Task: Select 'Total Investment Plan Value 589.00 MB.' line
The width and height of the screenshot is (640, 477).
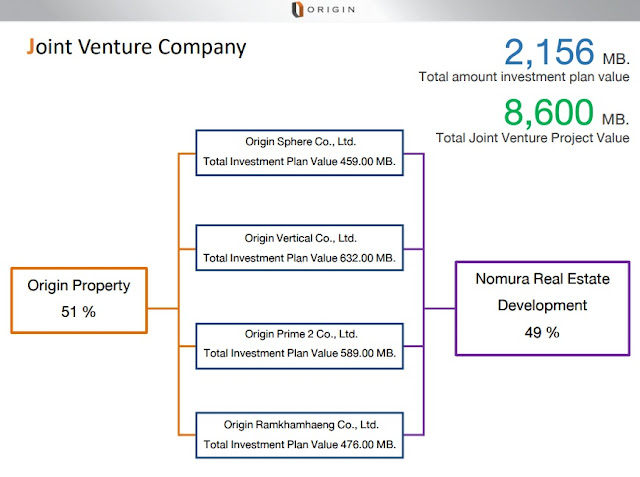Action: pos(300,353)
